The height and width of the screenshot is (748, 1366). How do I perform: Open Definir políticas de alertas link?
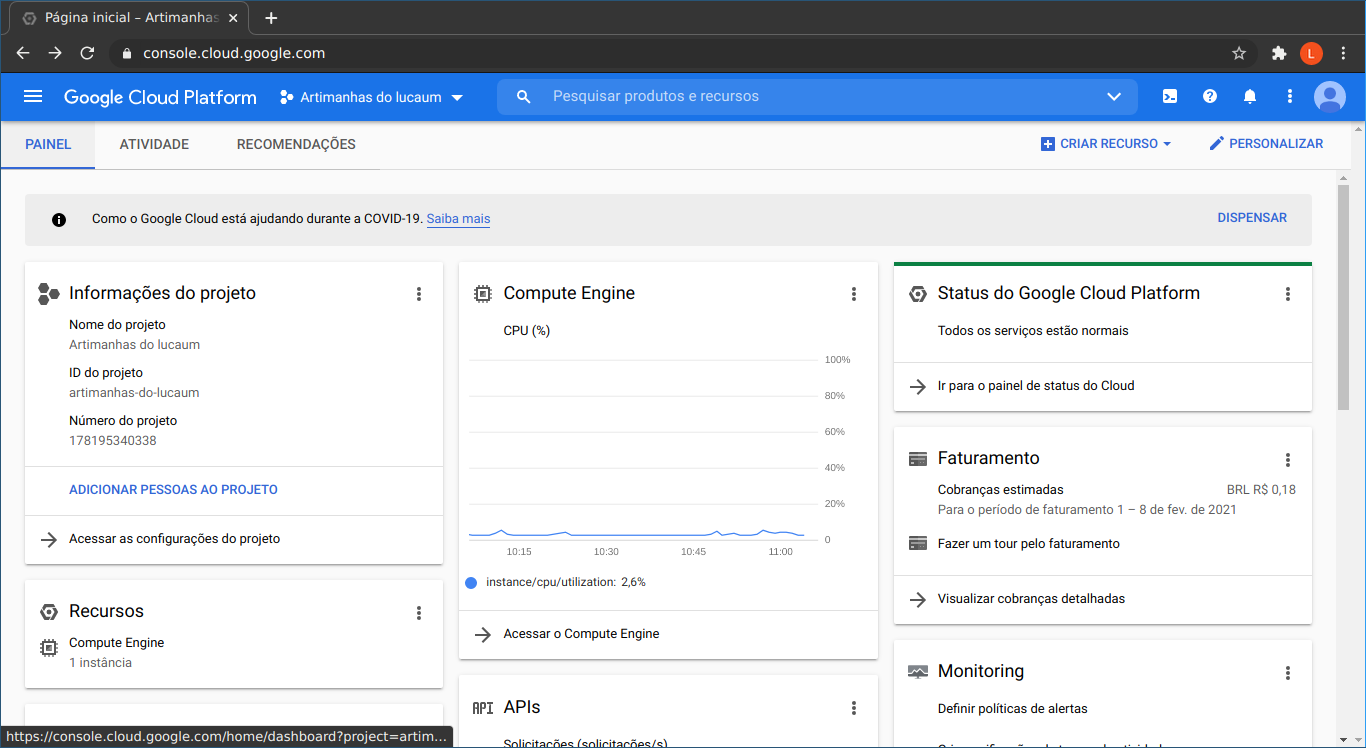1012,709
